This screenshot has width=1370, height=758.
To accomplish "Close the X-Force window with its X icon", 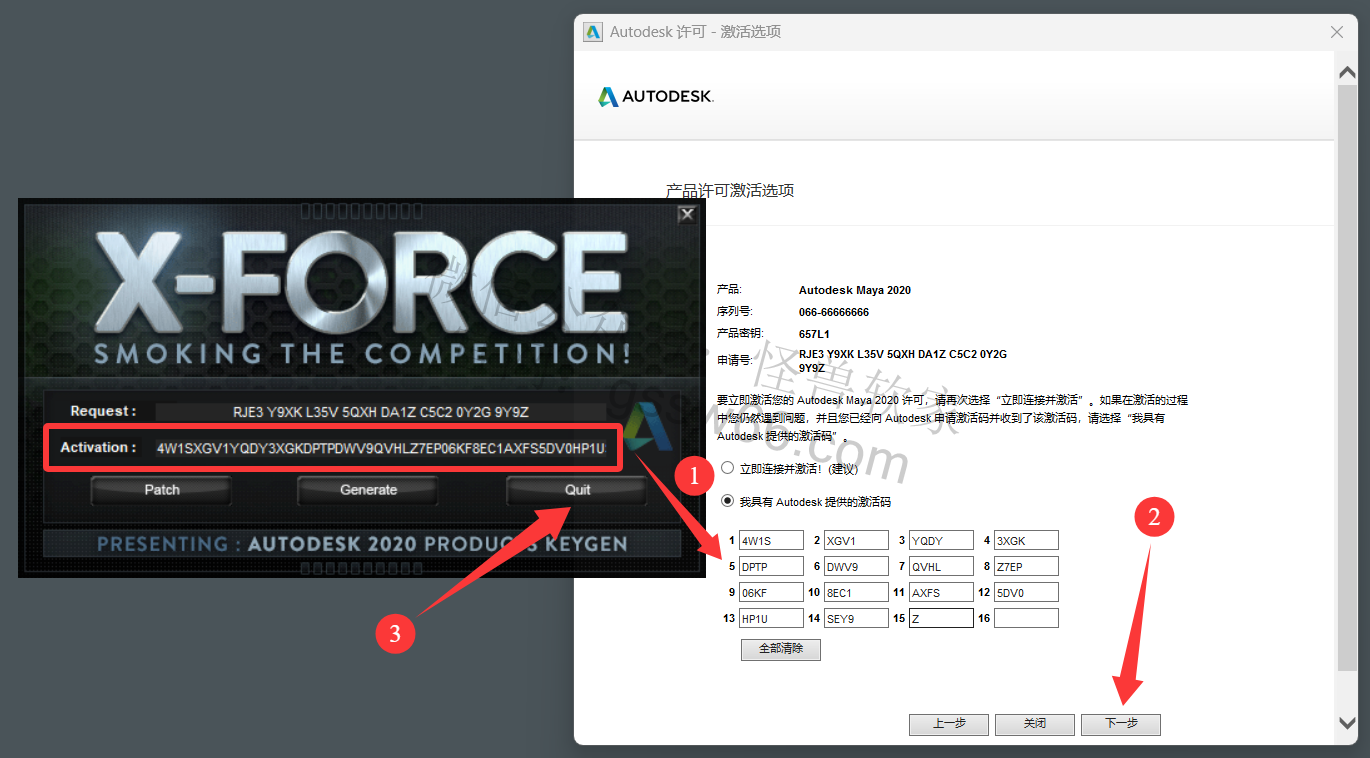I will 686,214.
